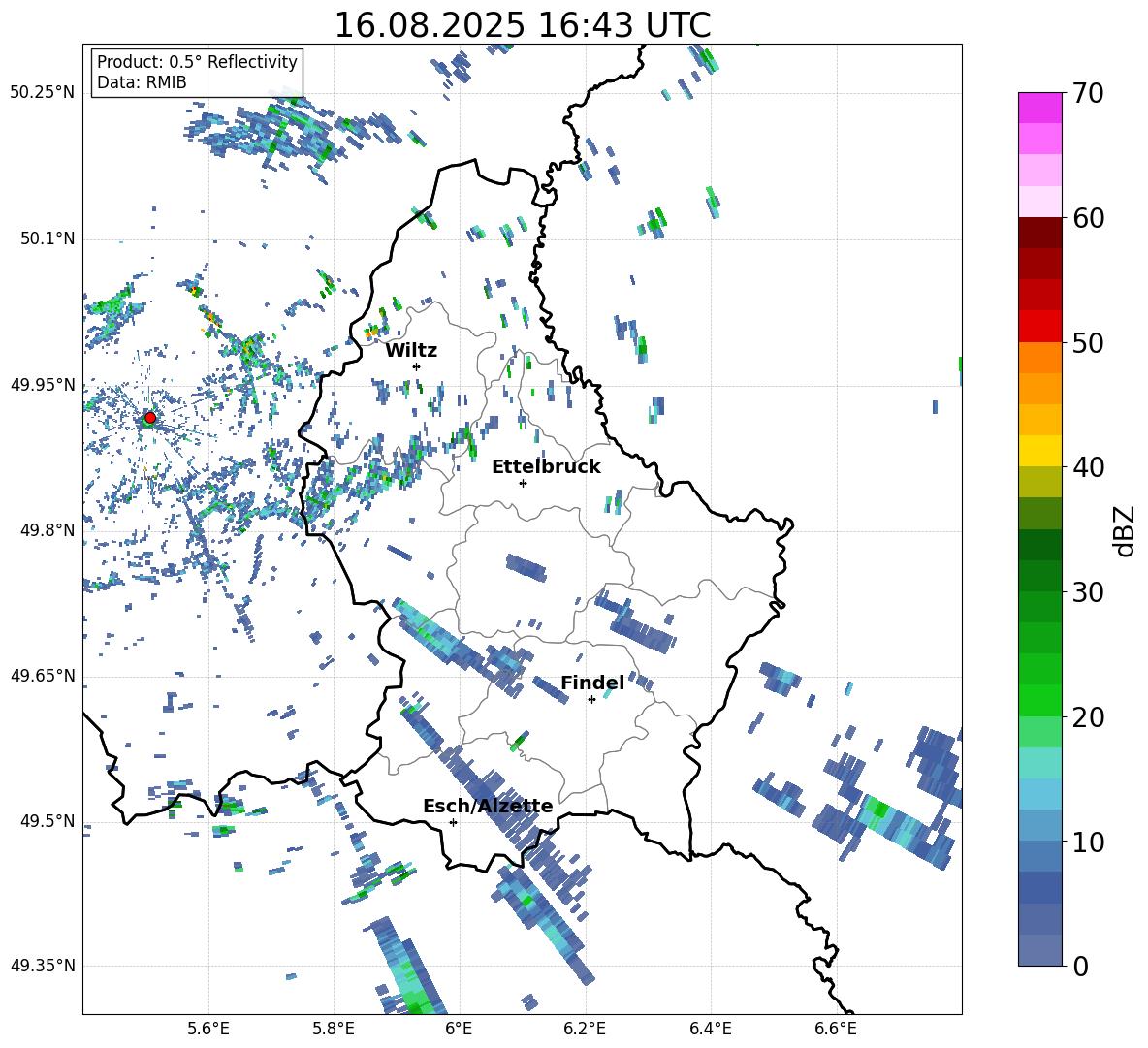
Task: Click the colorbar tick label 20
Action: 1087,717
